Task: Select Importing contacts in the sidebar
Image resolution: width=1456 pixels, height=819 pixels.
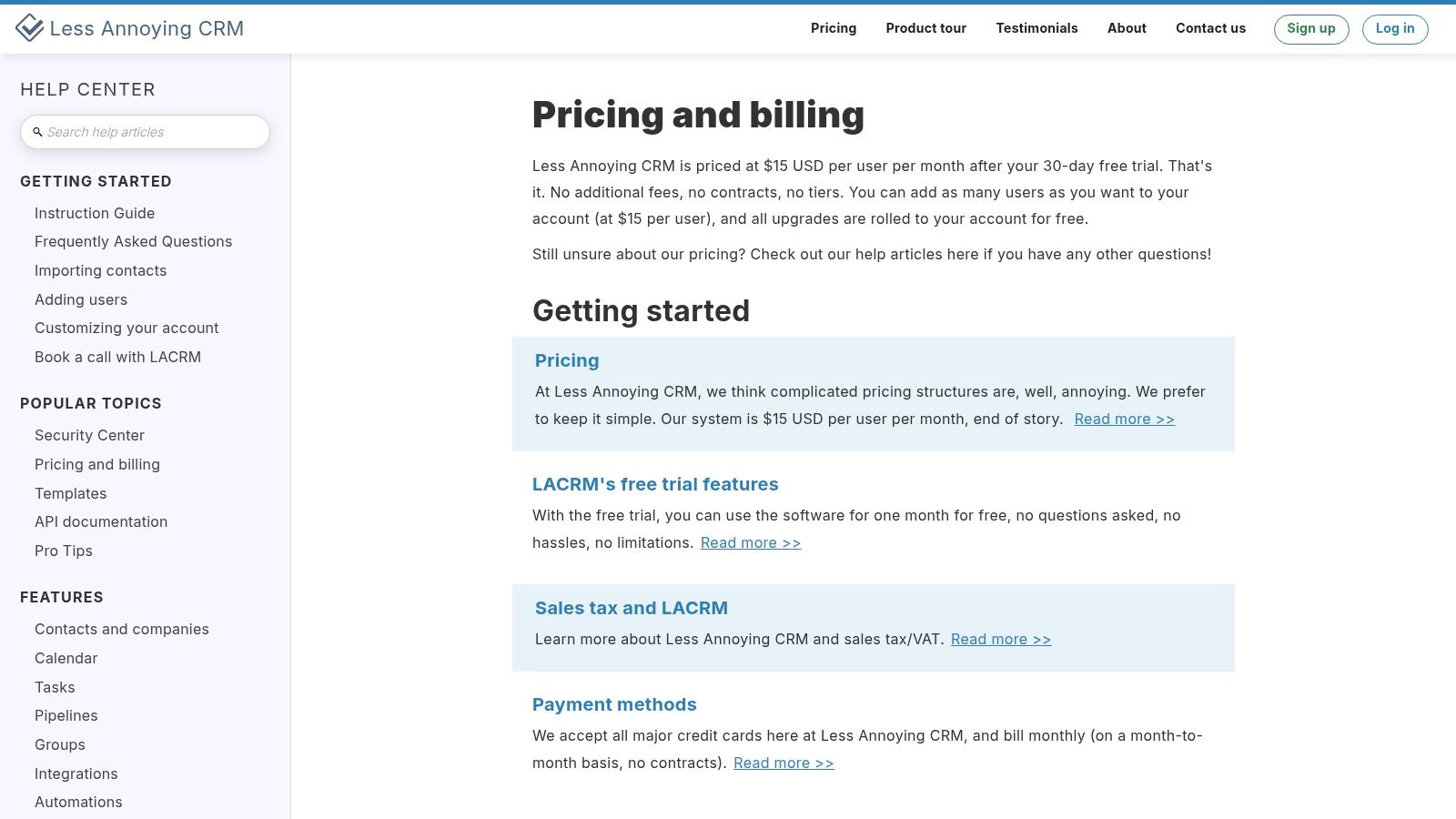Action: point(100,270)
